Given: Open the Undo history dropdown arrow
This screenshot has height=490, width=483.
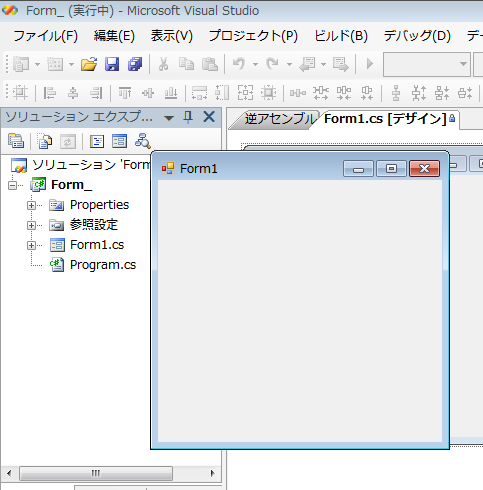Looking at the screenshot, I should click(255, 64).
